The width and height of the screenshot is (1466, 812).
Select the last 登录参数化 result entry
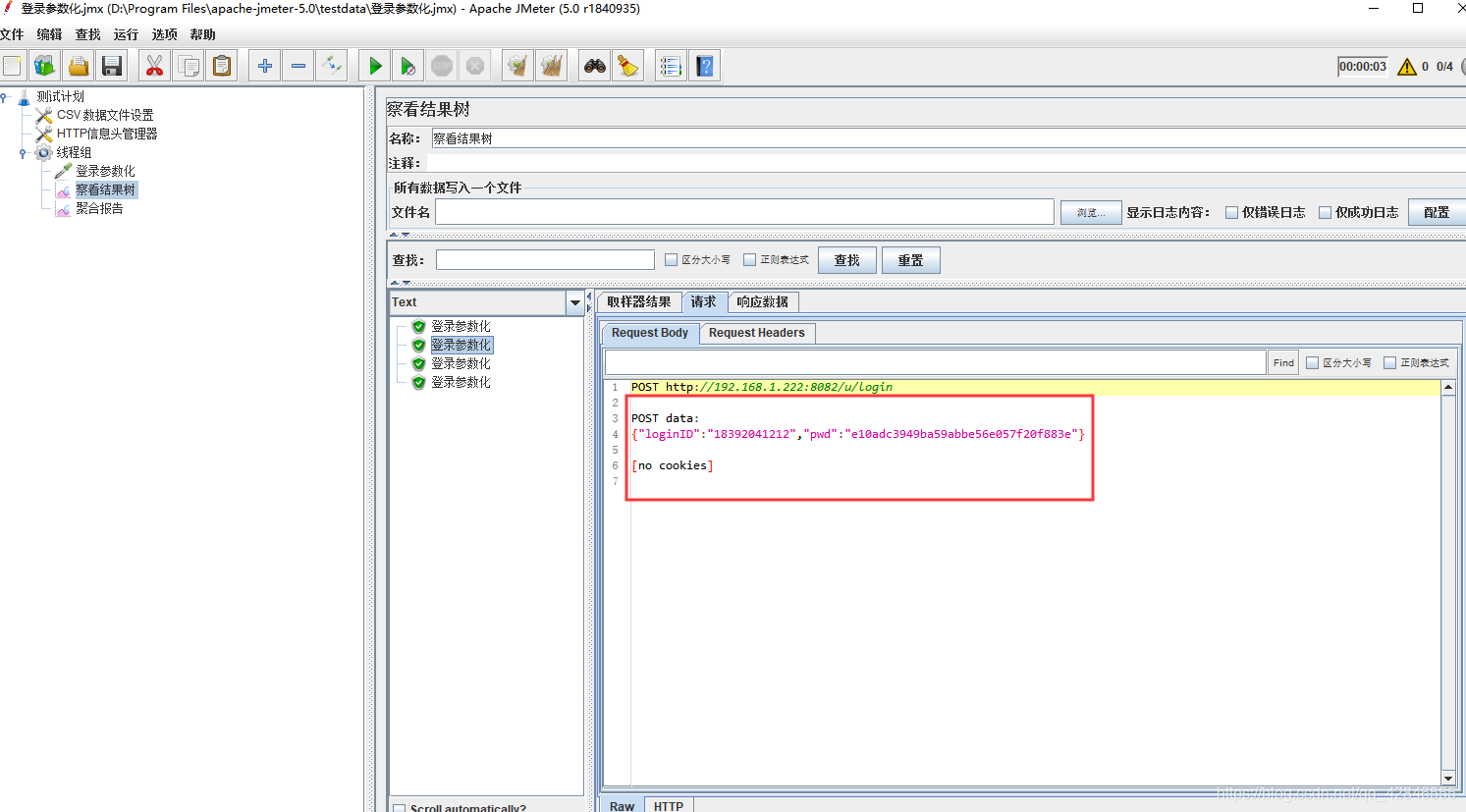(461, 382)
